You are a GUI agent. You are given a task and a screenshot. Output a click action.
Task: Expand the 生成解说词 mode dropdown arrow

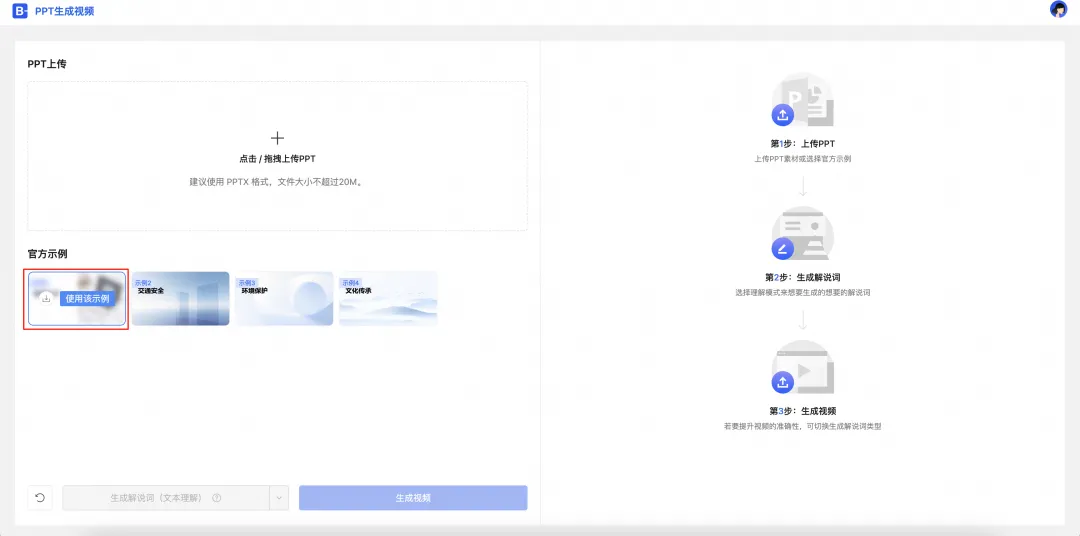click(278, 497)
